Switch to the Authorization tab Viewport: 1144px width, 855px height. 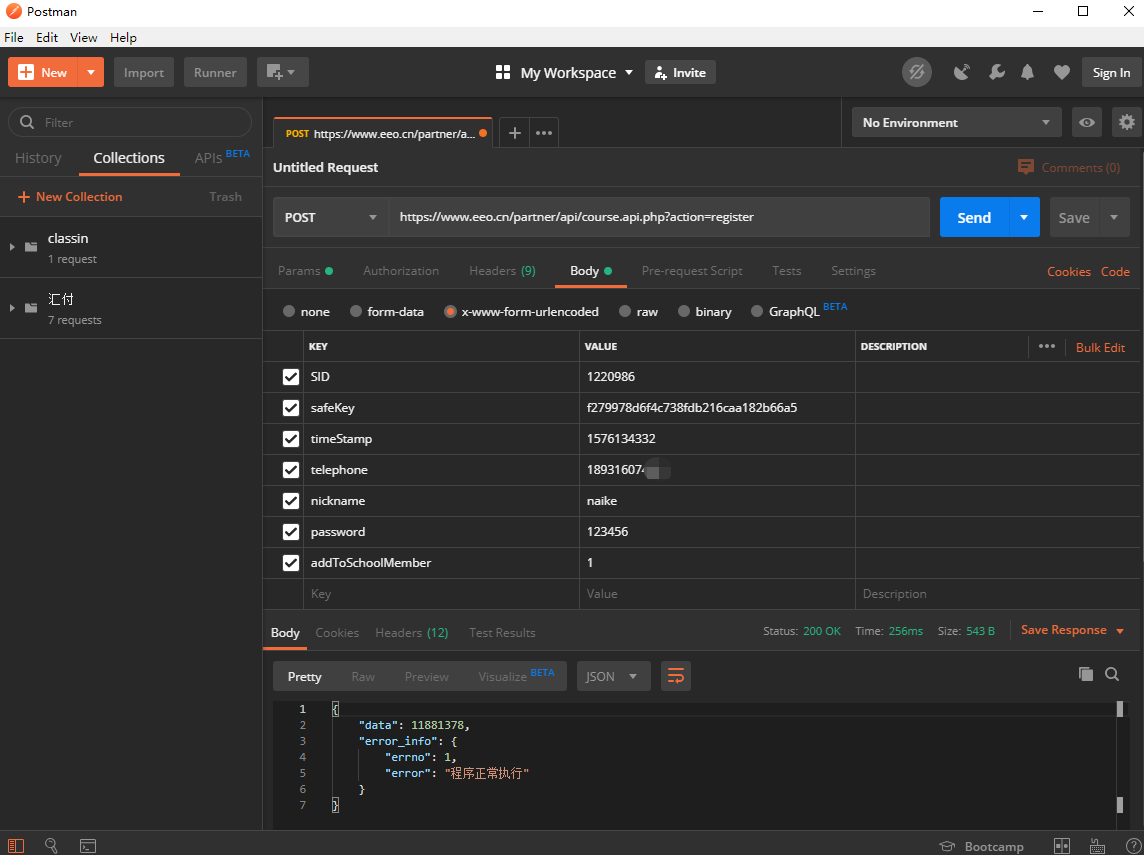point(401,271)
